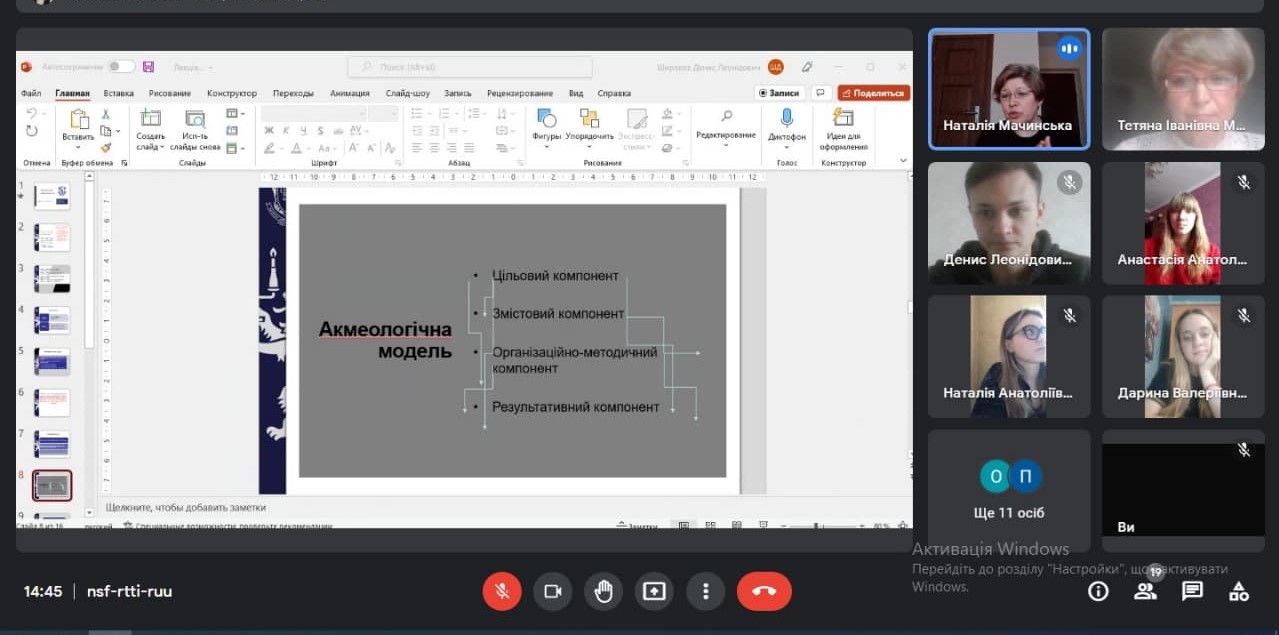Raise hand in the meeting

coord(603,591)
